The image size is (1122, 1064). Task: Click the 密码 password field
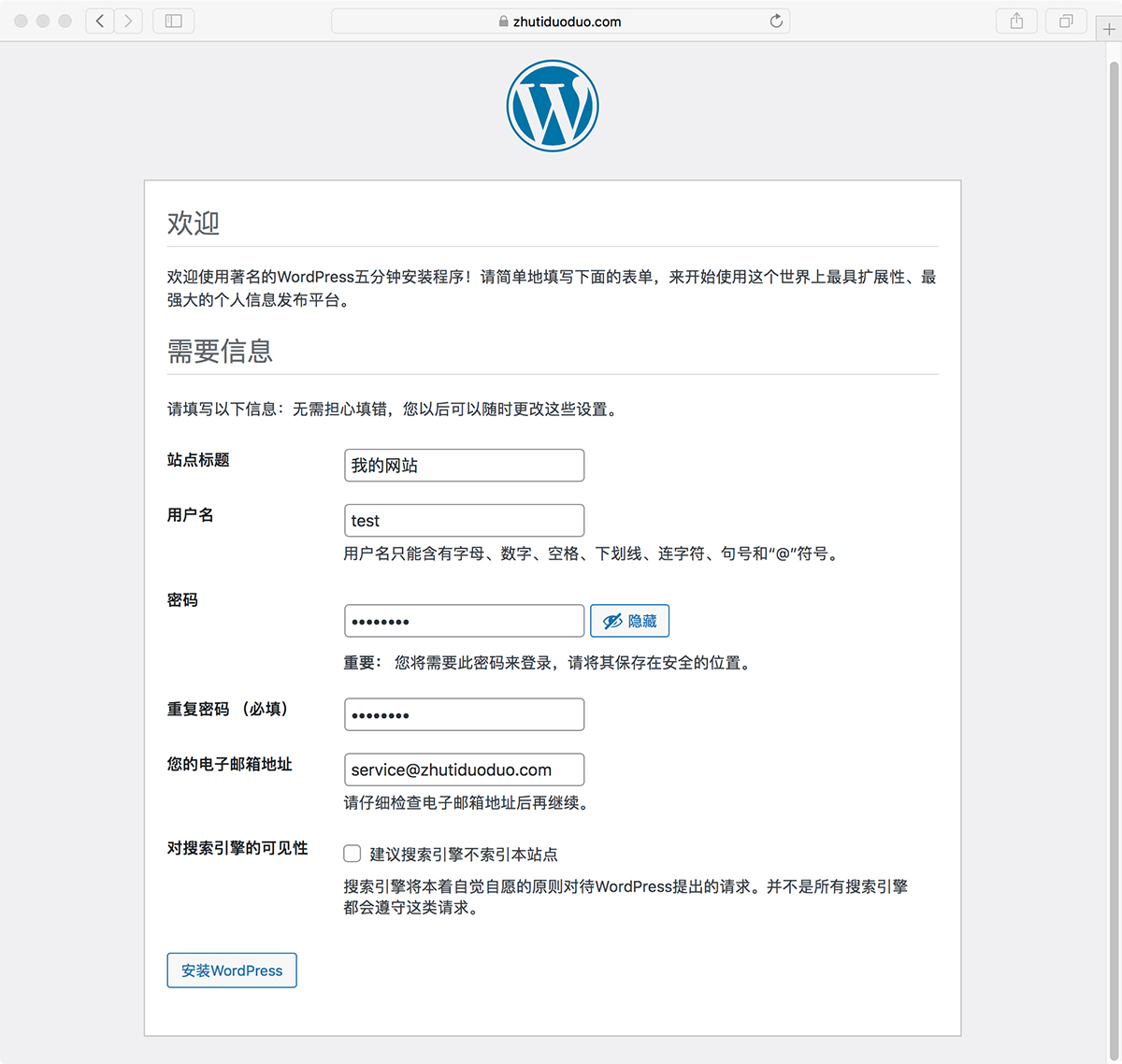click(465, 621)
